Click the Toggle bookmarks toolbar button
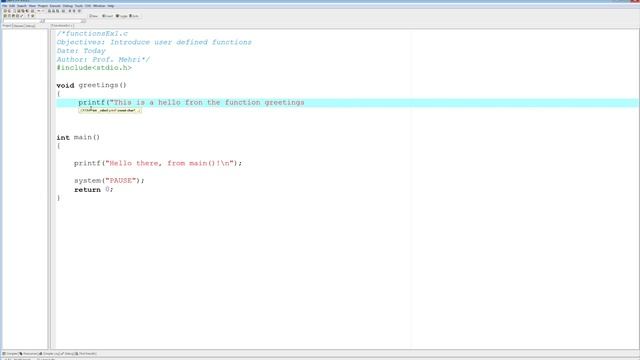The width and height of the screenshot is (640, 360). 121,16
